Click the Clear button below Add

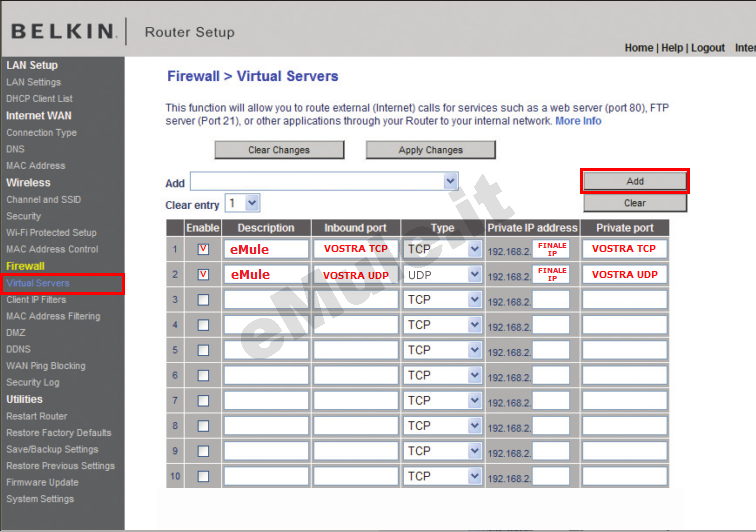[x=635, y=203]
